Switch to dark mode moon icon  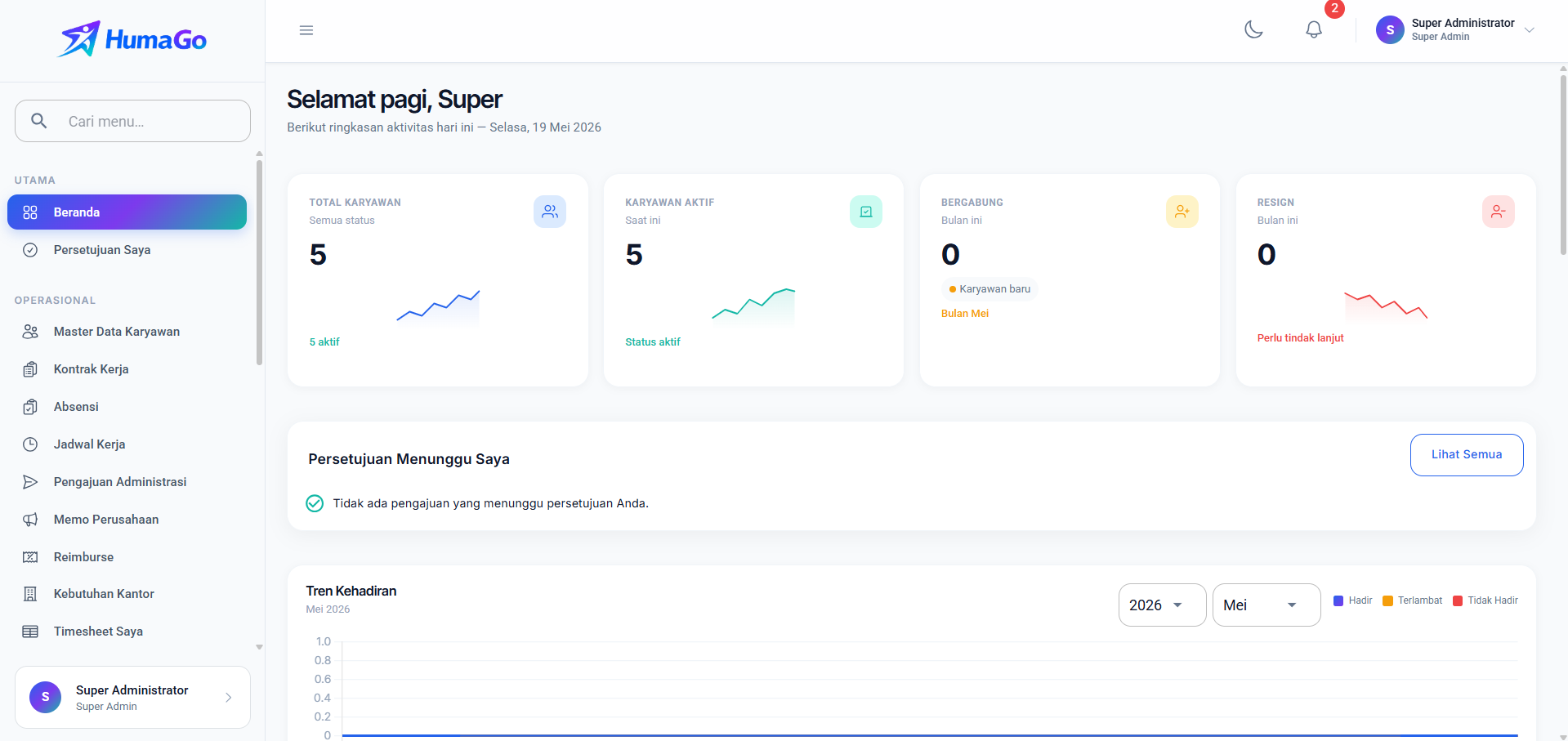pyautogui.click(x=1253, y=30)
